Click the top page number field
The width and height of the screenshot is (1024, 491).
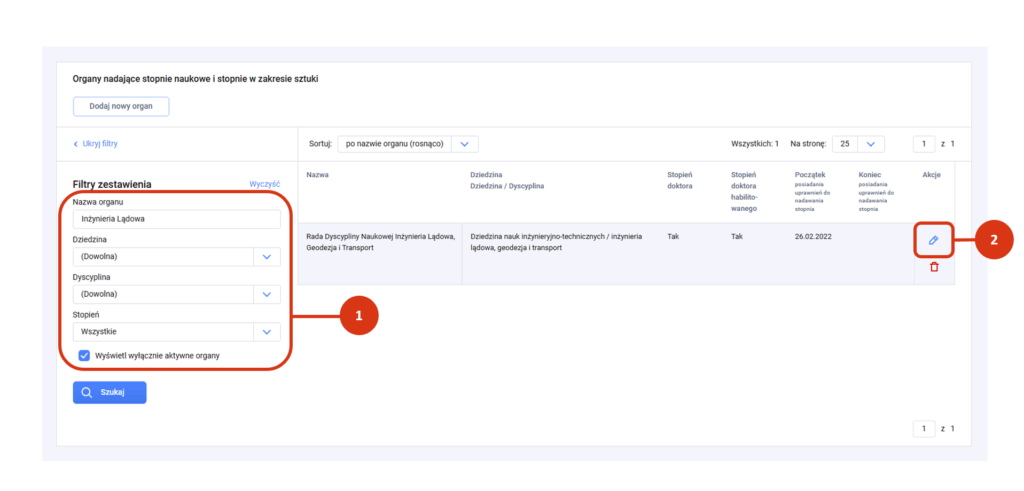point(924,144)
